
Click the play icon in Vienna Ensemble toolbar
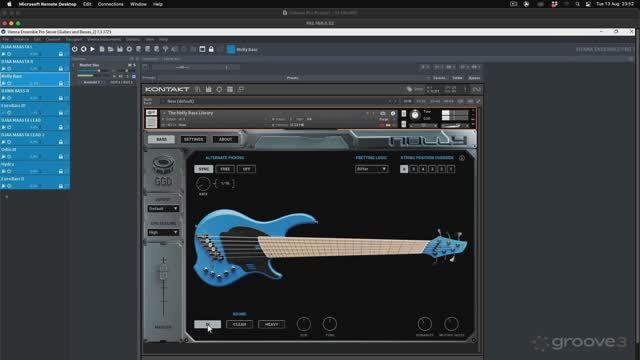92,49
